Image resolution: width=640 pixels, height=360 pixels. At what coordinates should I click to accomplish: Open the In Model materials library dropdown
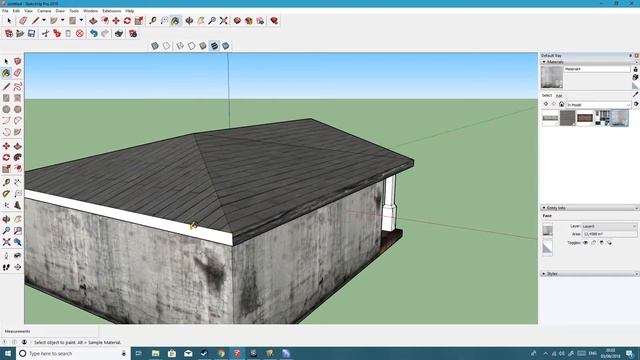tap(598, 104)
